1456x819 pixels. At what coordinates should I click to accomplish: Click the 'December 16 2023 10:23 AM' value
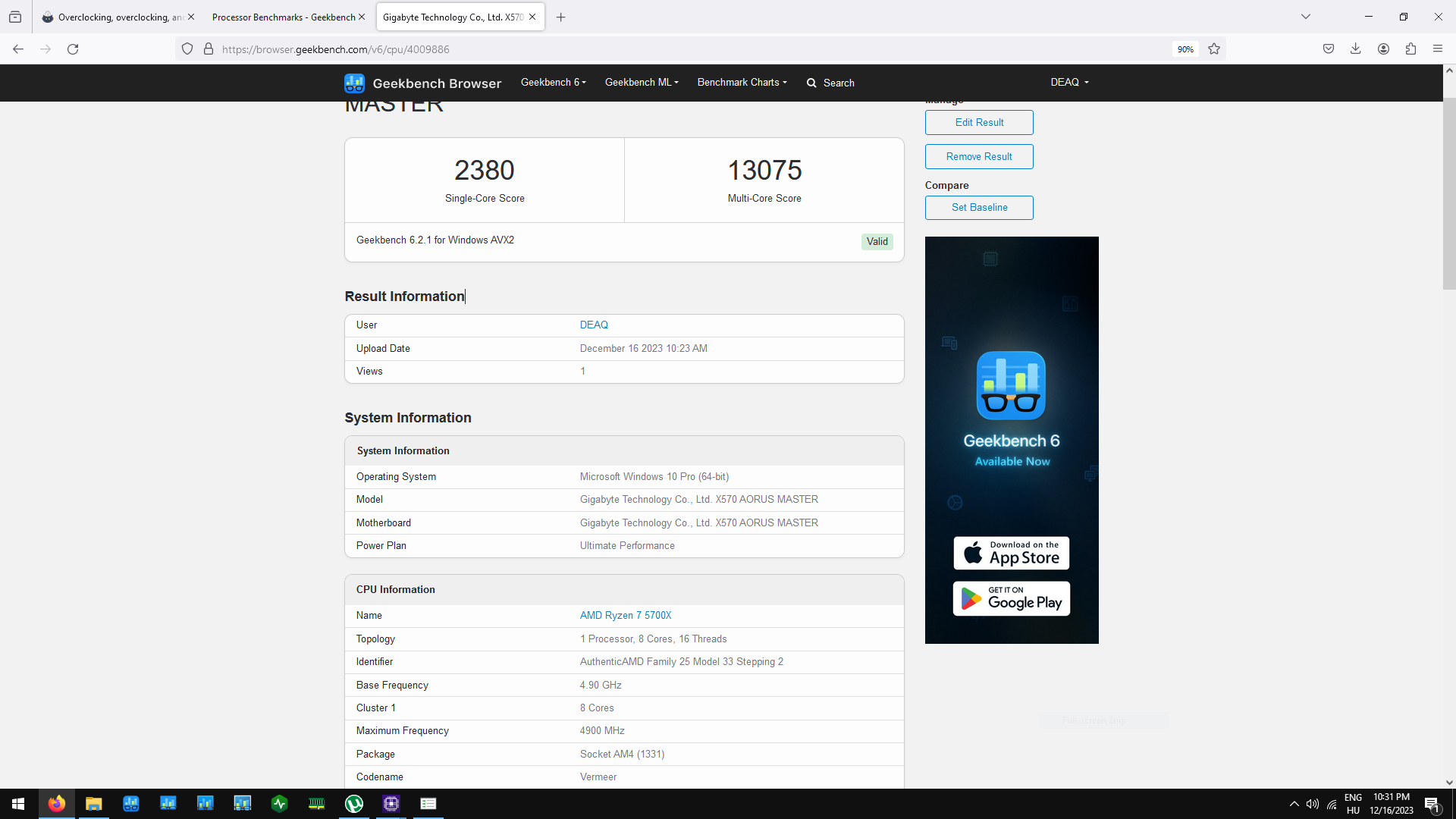[644, 349]
